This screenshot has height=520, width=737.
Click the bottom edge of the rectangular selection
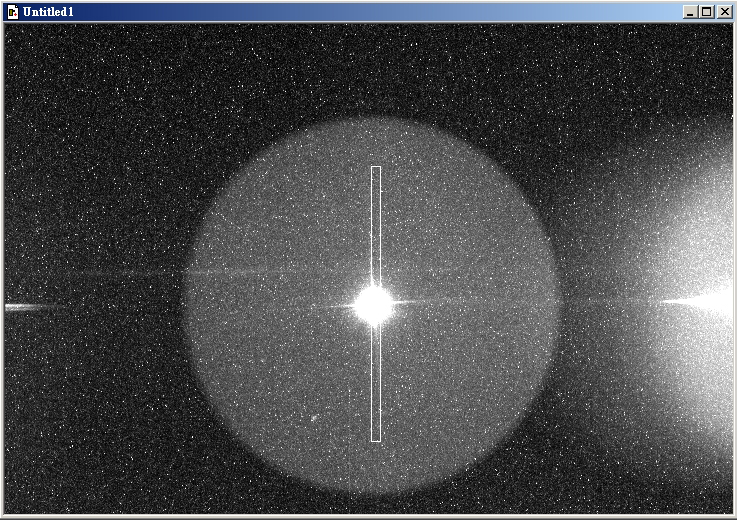click(x=376, y=441)
